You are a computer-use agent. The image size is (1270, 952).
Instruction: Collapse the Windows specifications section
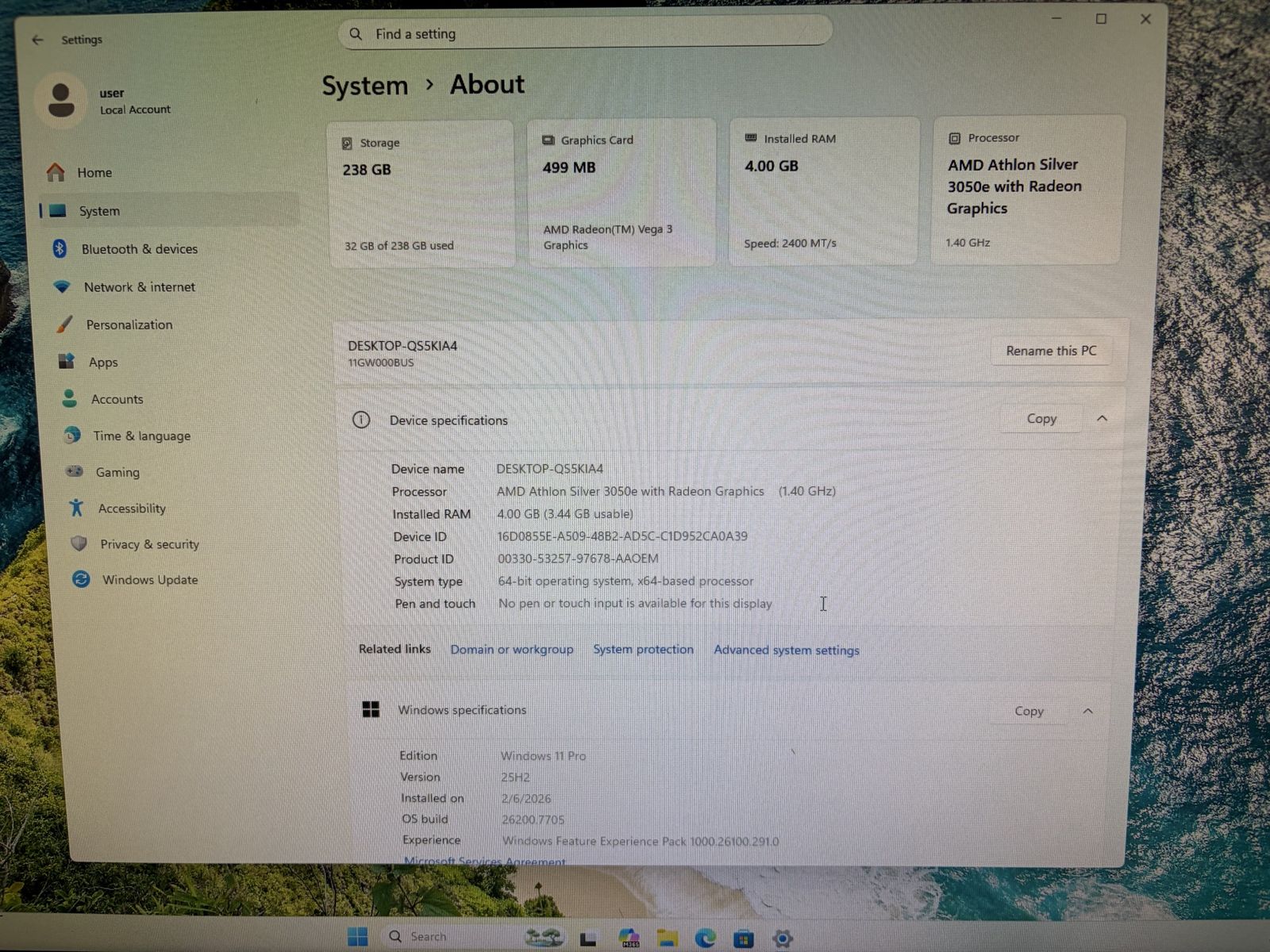tap(1088, 712)
